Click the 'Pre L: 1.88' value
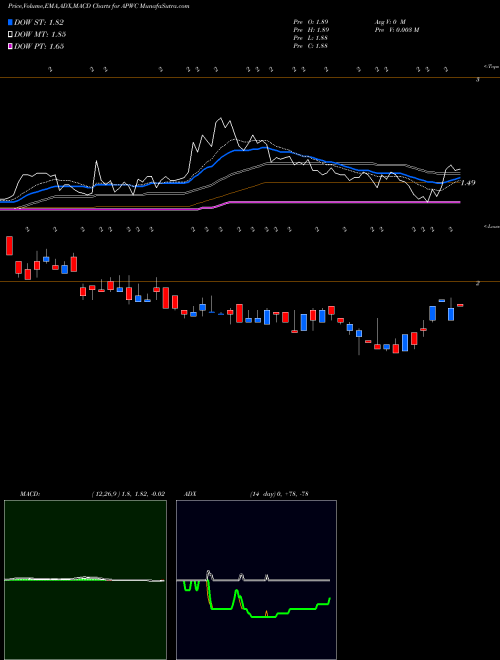The image size is (500, 660). click(311, 38)
